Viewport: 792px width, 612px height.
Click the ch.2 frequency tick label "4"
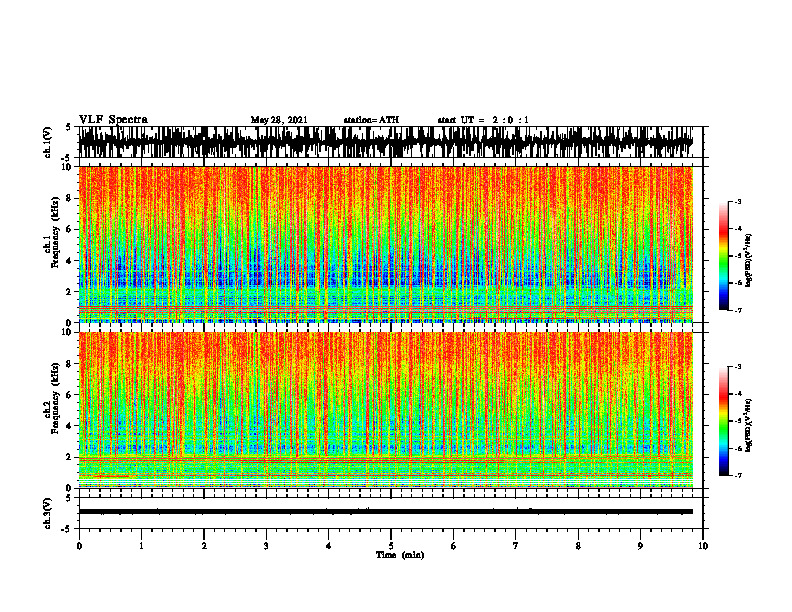pos(69,426)
